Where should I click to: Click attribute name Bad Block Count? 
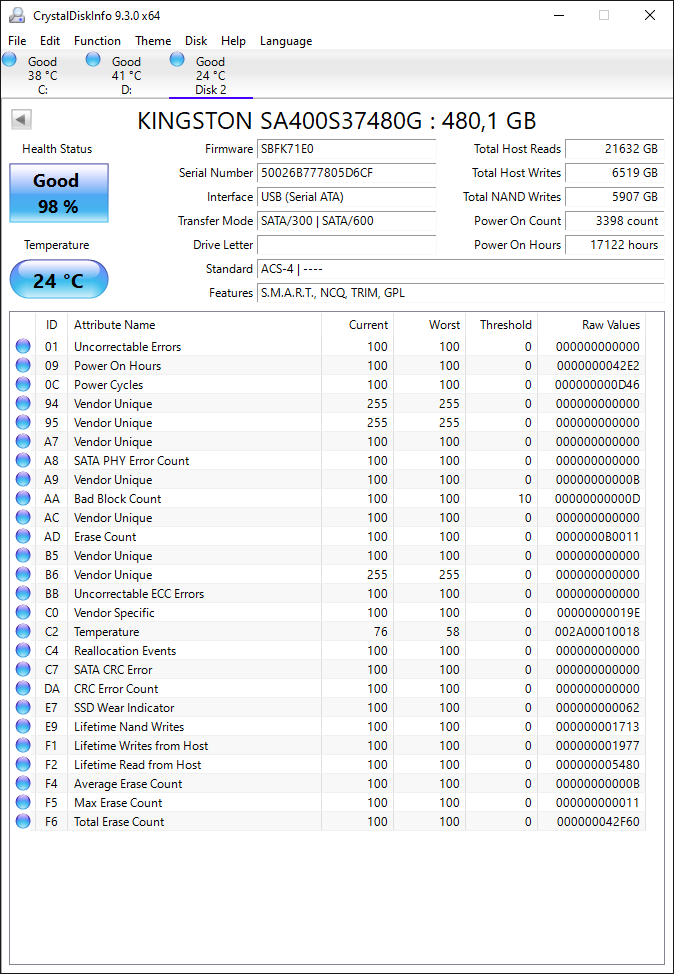117,499
